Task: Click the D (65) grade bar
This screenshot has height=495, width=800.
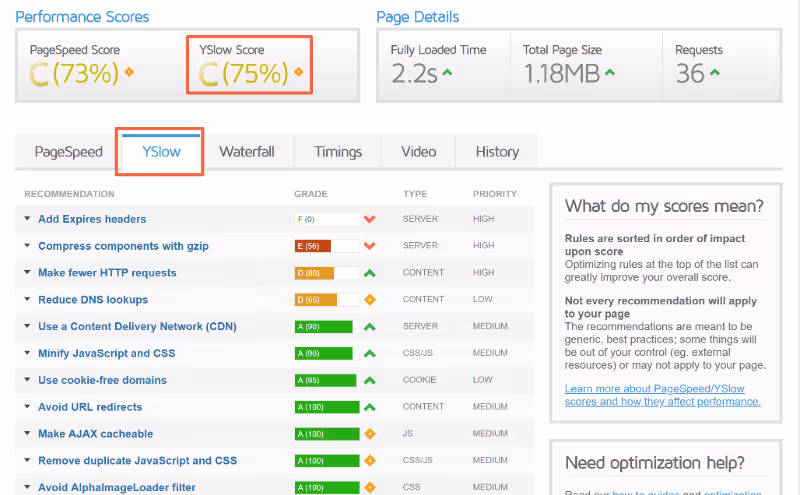Action: point(327,300)
